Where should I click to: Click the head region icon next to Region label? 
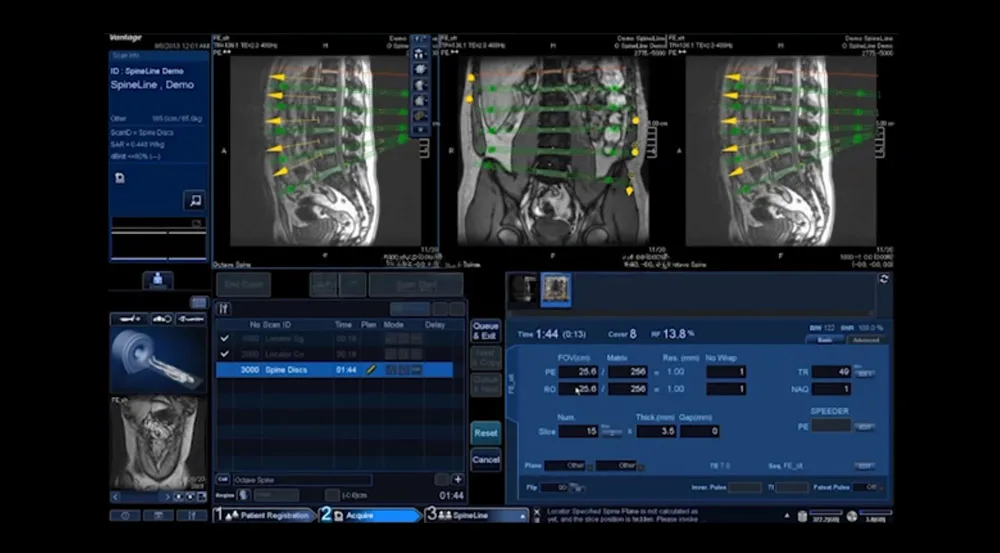[x=244, y=495]
